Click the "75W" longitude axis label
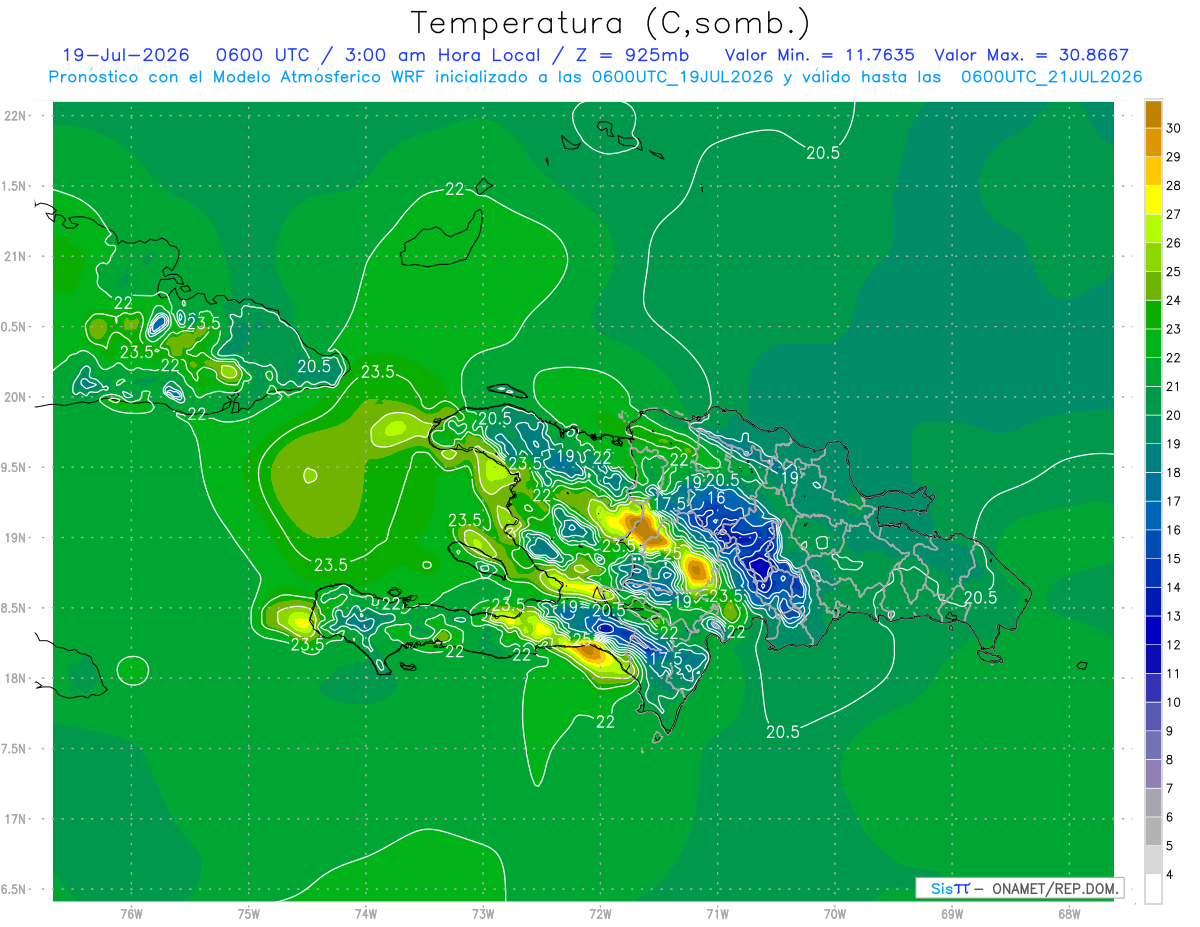 (249, 914)
